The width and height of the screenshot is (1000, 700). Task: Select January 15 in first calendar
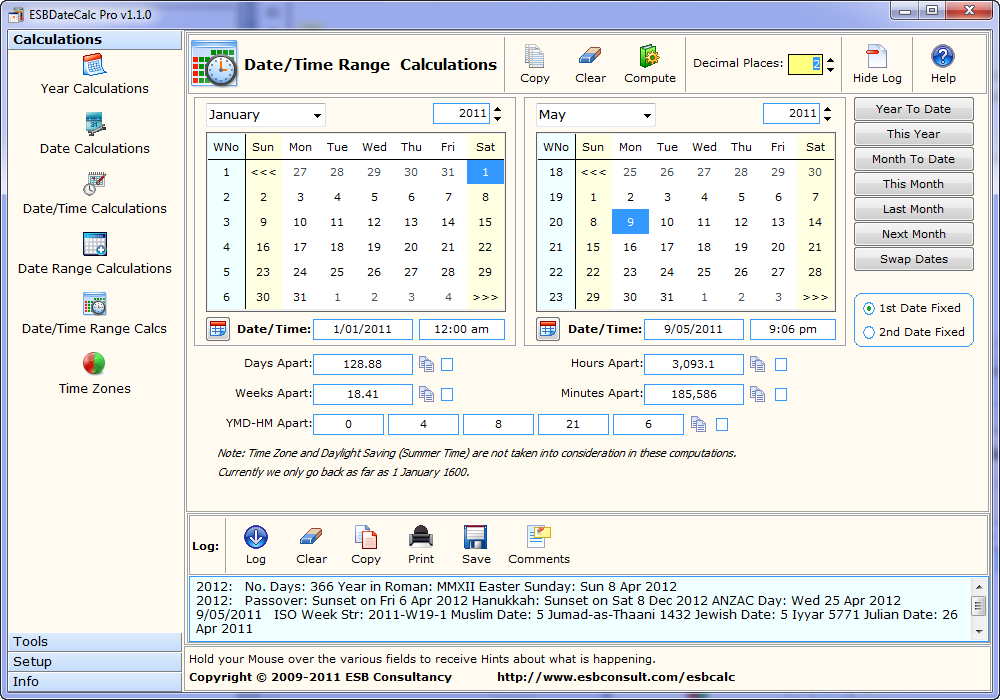(485, 222)
